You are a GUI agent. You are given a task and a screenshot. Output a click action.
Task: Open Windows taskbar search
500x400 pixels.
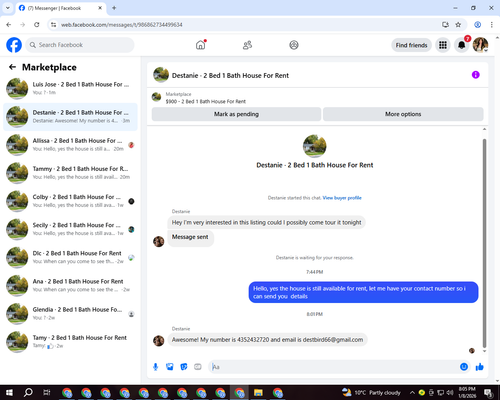[28, 392]
